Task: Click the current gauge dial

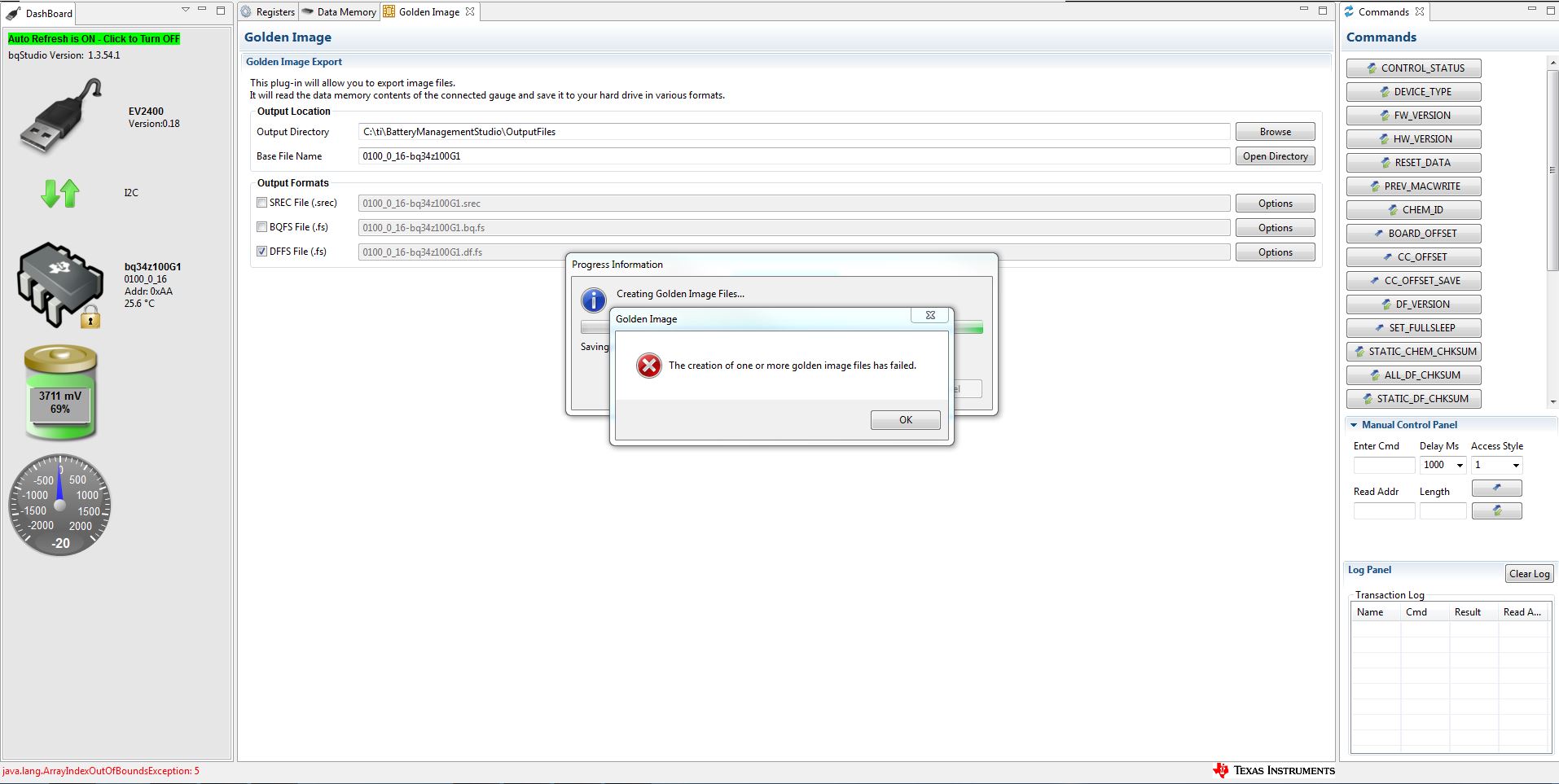Action: (x=59, y=505)
